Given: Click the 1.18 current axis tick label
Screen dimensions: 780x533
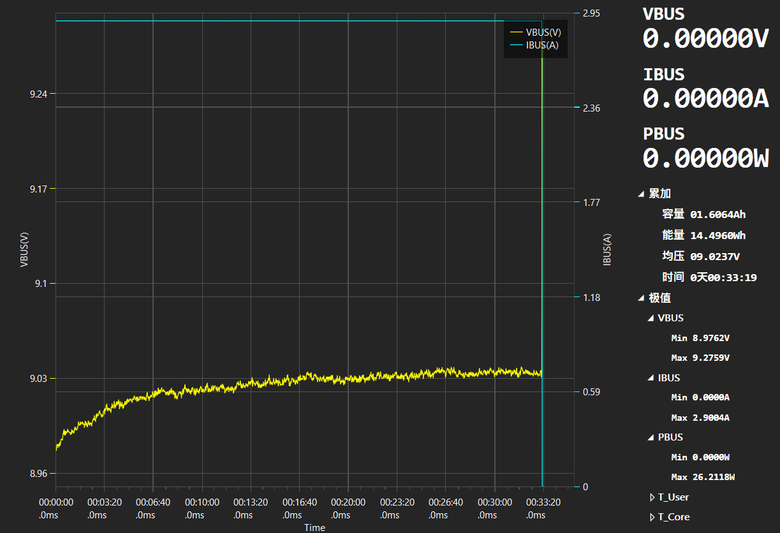Looking at the screenshot, I should [x=591, y=298].
